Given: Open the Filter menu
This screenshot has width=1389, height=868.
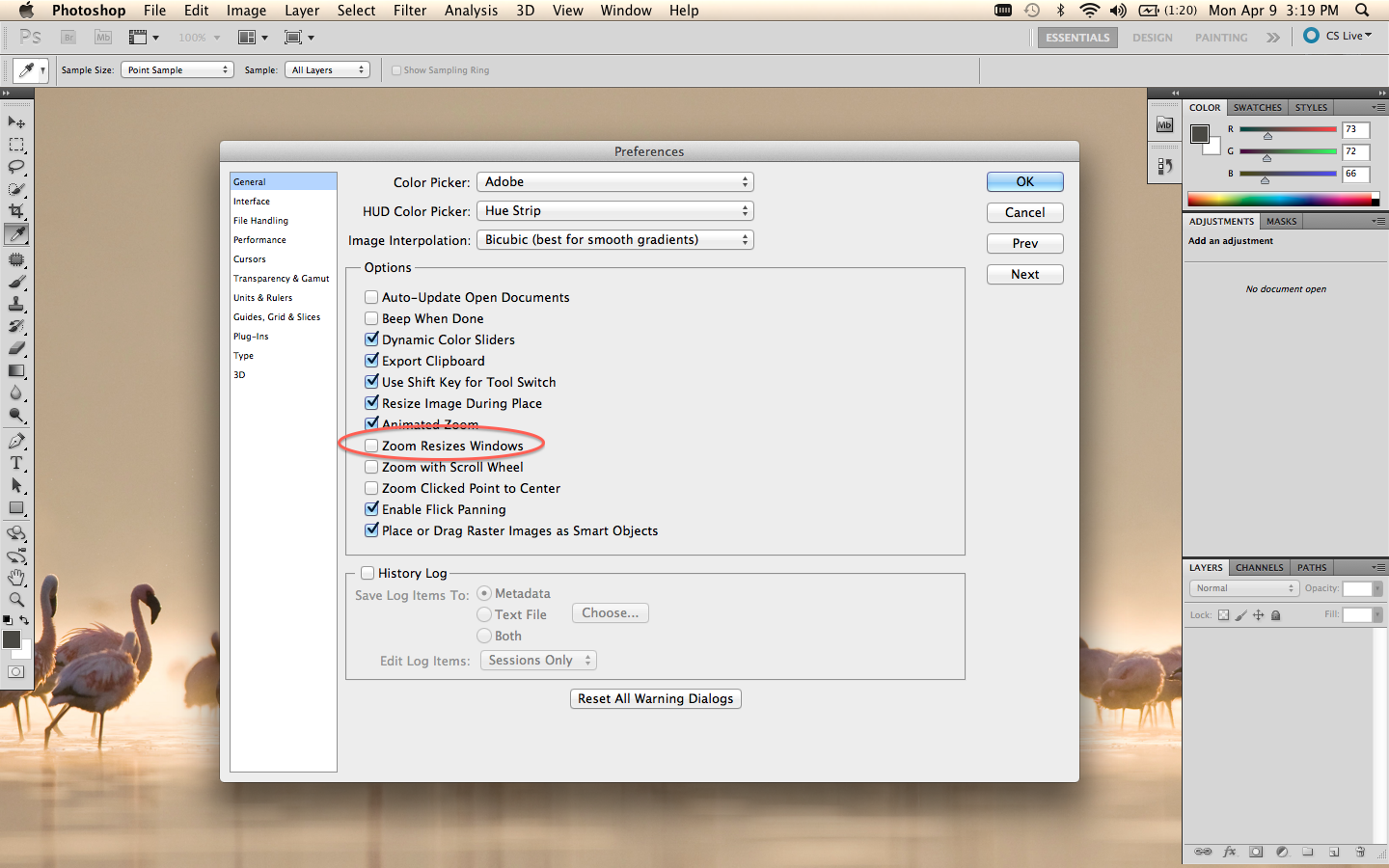Looking at the screenshot, I should (410, 11).
